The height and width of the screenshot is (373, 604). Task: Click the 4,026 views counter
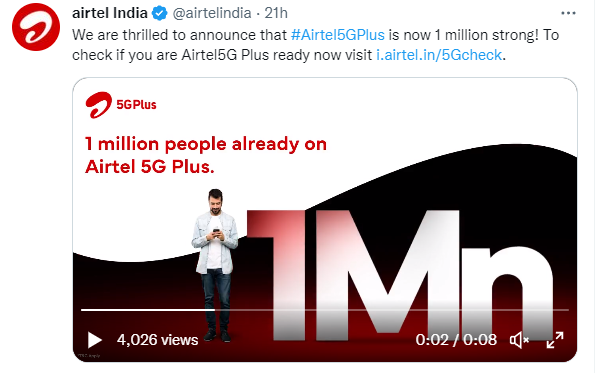coord(157,340)
